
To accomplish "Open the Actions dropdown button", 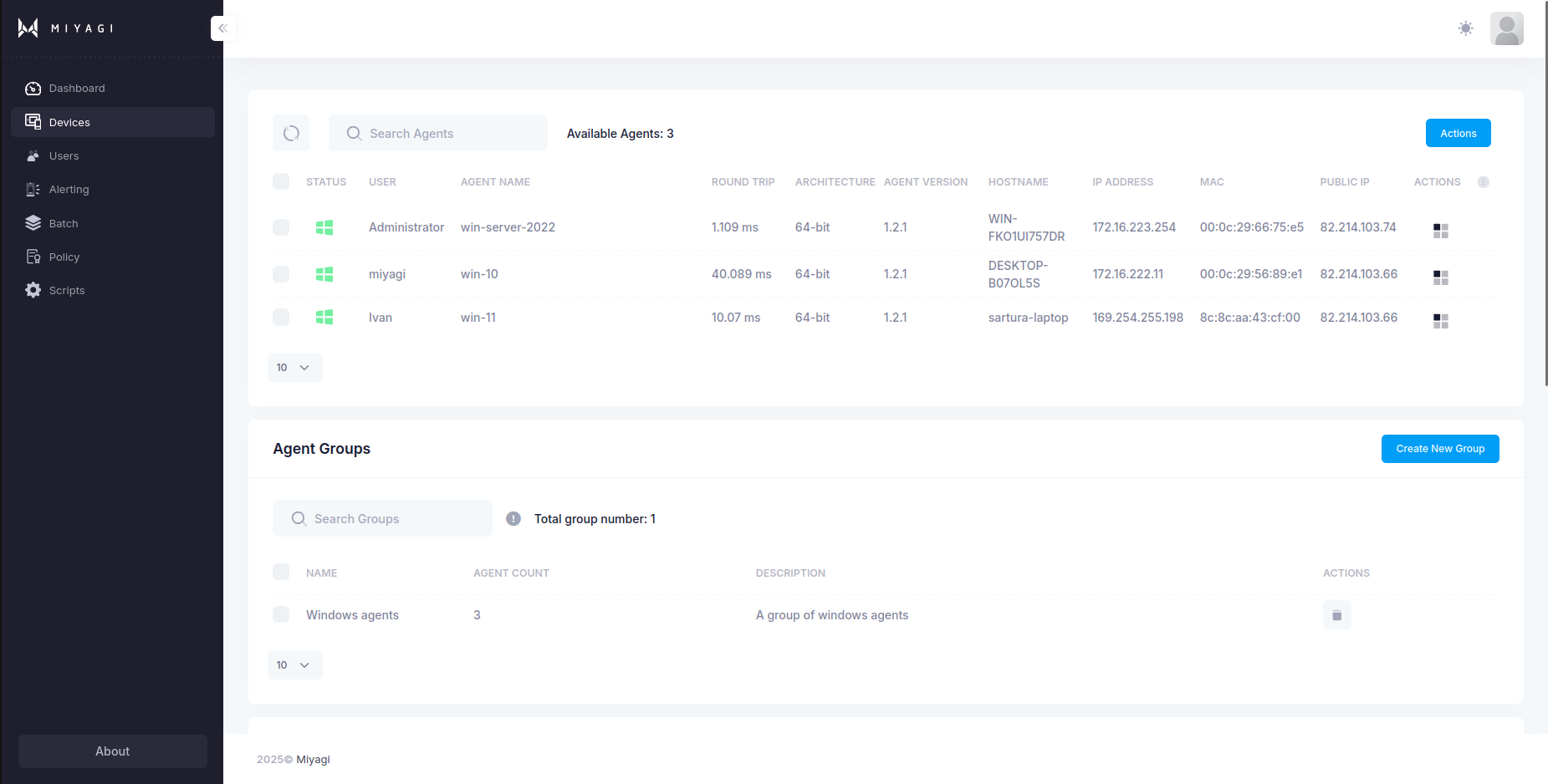I will tap(1458, 133).
